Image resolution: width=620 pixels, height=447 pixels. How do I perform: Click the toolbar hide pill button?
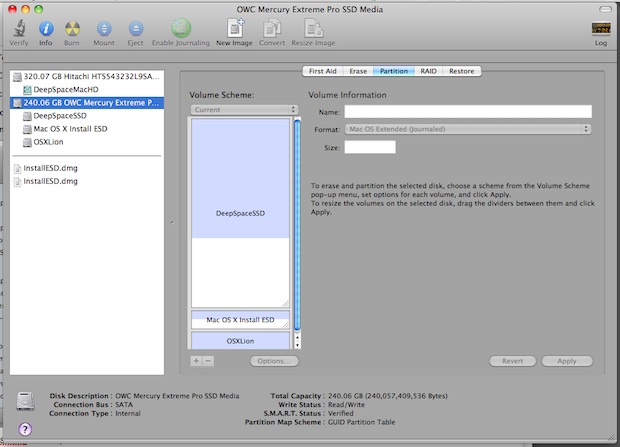click(x=605, y=9)
